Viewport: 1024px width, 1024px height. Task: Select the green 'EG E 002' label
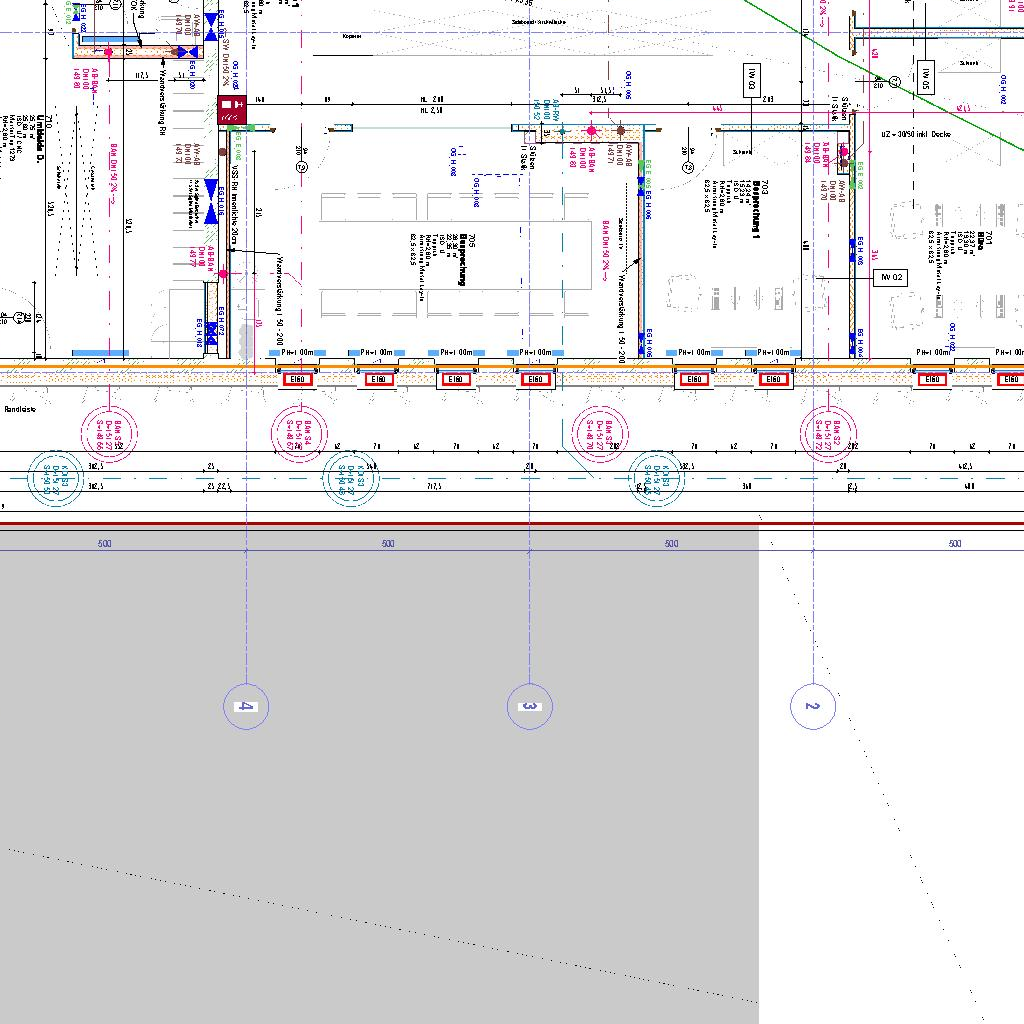coord(860,176)
